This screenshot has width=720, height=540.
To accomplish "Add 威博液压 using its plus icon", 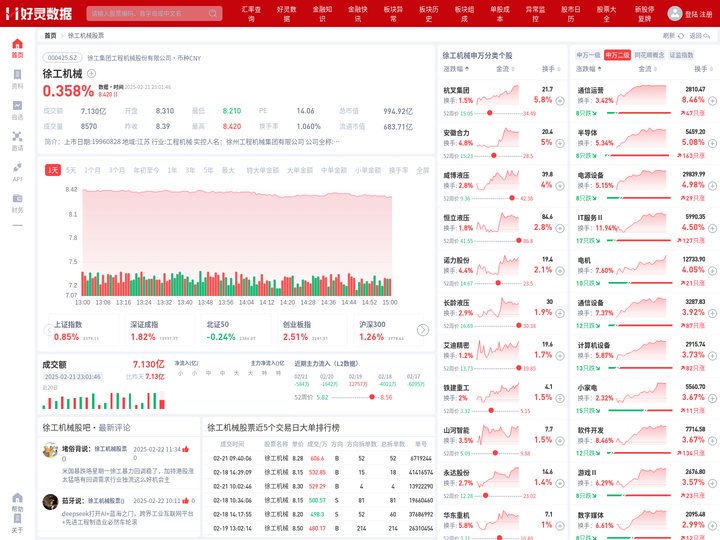I will pyautogui.click(x=560, y=186).
